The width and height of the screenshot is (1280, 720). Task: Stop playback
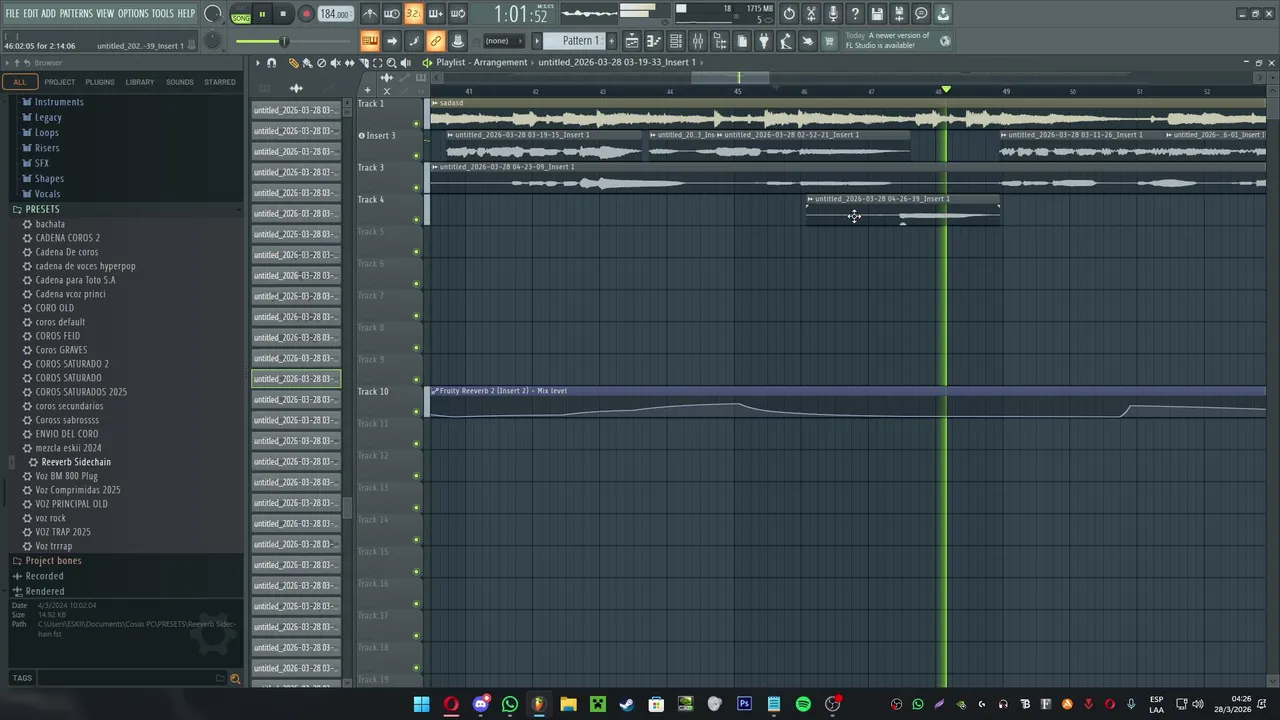(283, 14)
